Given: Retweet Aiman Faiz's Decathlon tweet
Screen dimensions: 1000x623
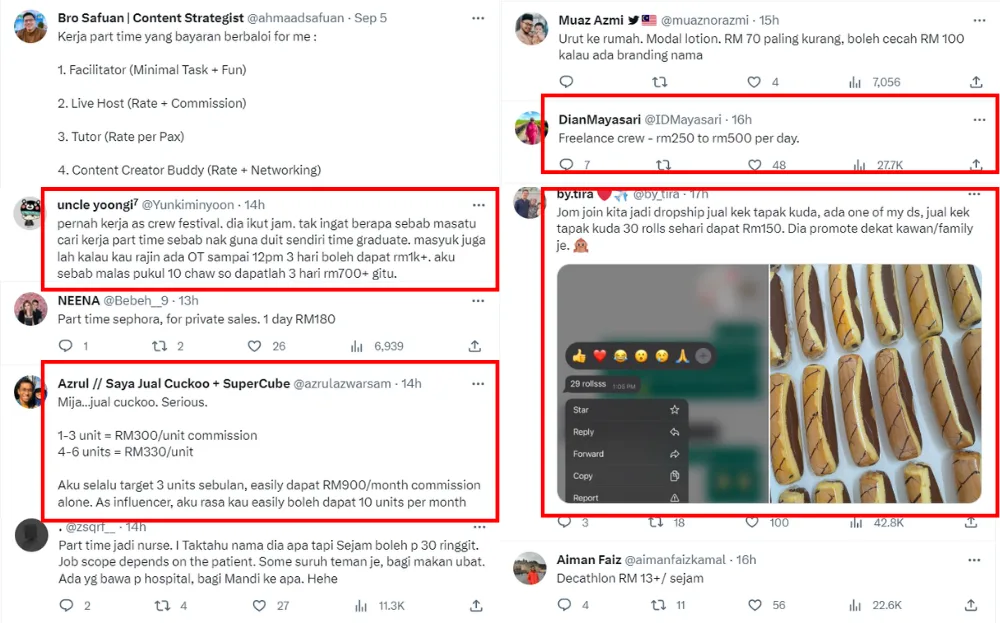Looking at the screenshot, I should point(660,605).
